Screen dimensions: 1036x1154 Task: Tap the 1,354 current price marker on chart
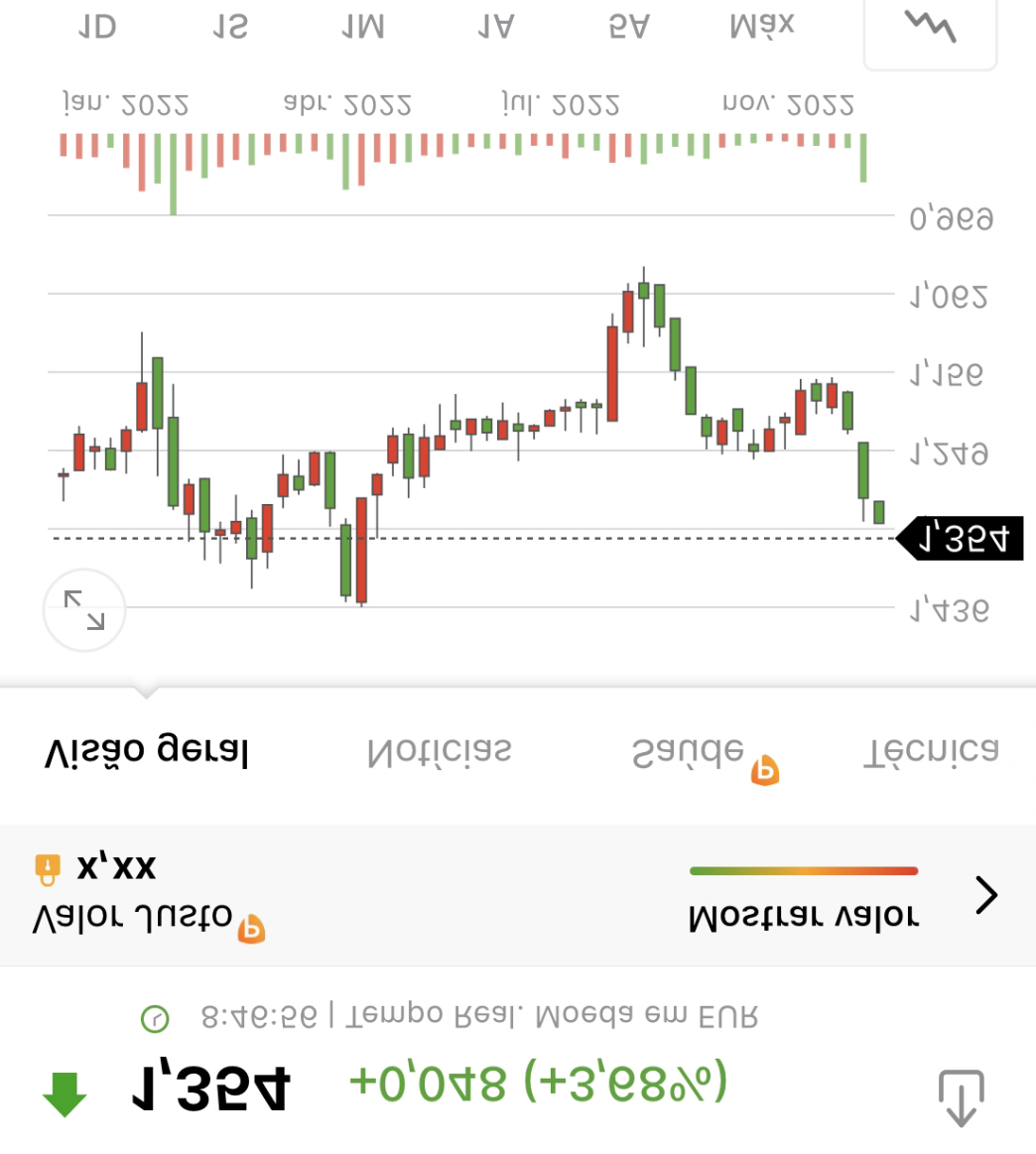[963, 539]
